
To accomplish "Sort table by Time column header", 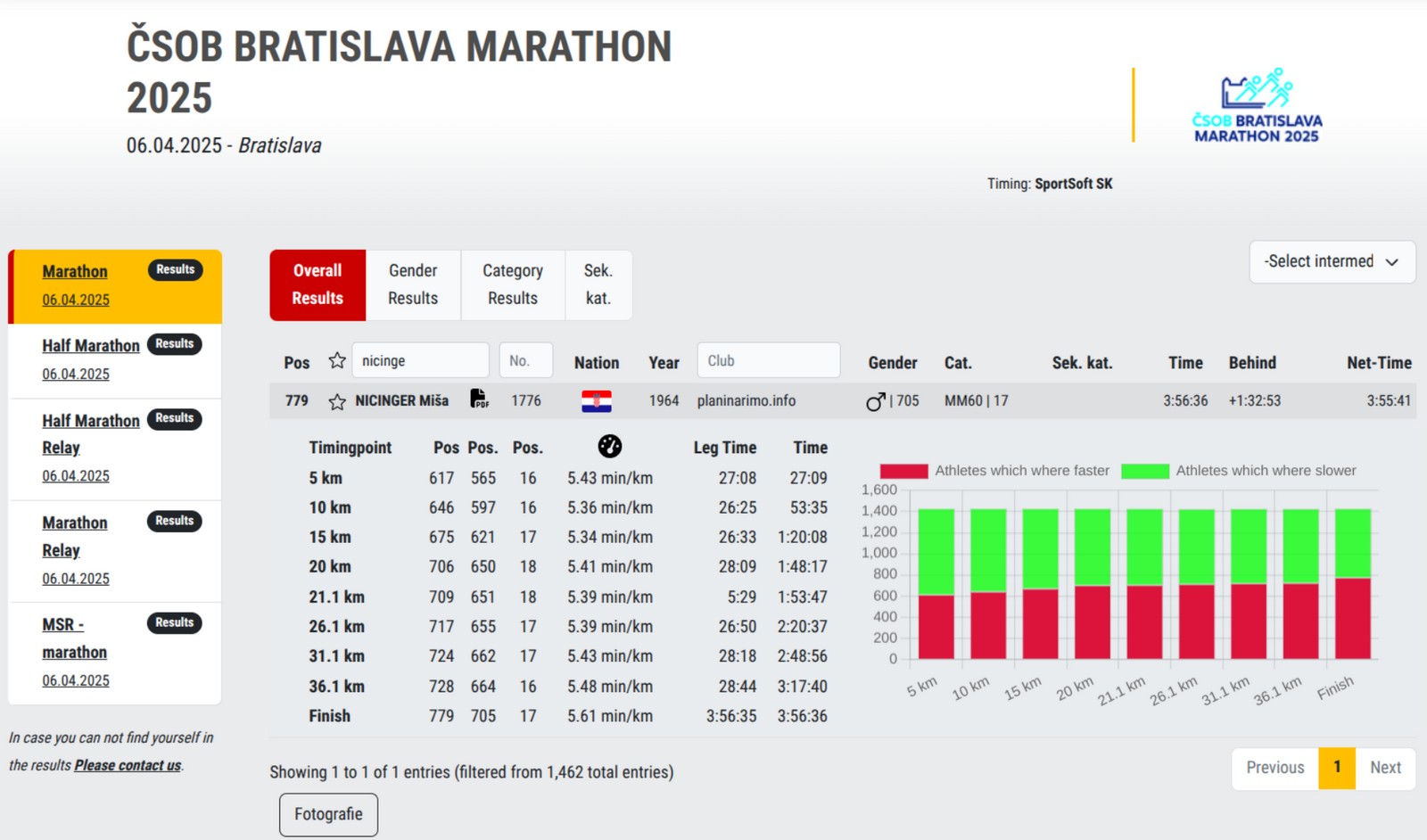I will coord(1185,363).
